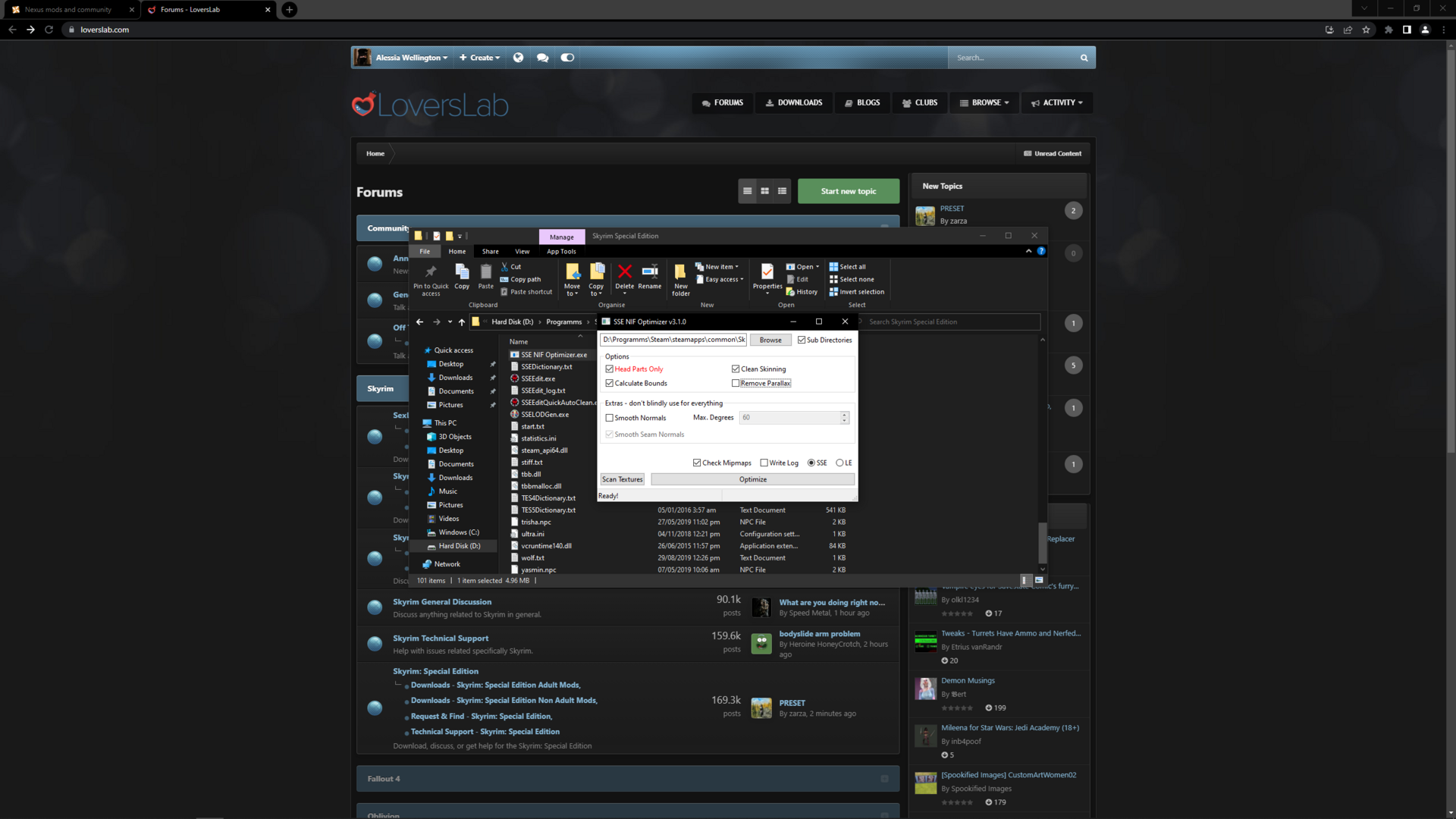Click the LoversLab logo
The image size is (1456, 819).
pos(430,105)
